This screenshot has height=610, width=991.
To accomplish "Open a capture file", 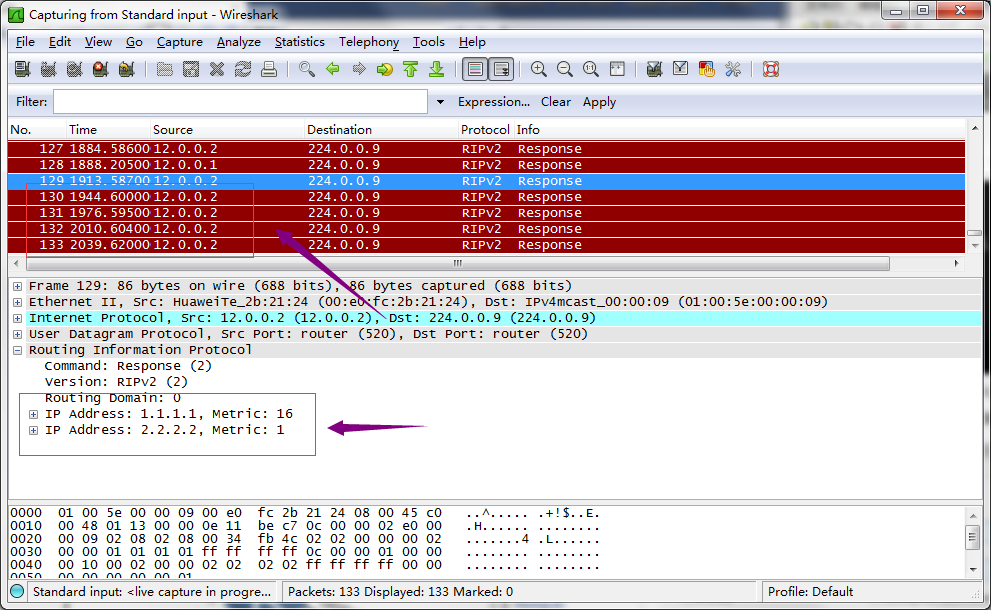I will (165, 69).
